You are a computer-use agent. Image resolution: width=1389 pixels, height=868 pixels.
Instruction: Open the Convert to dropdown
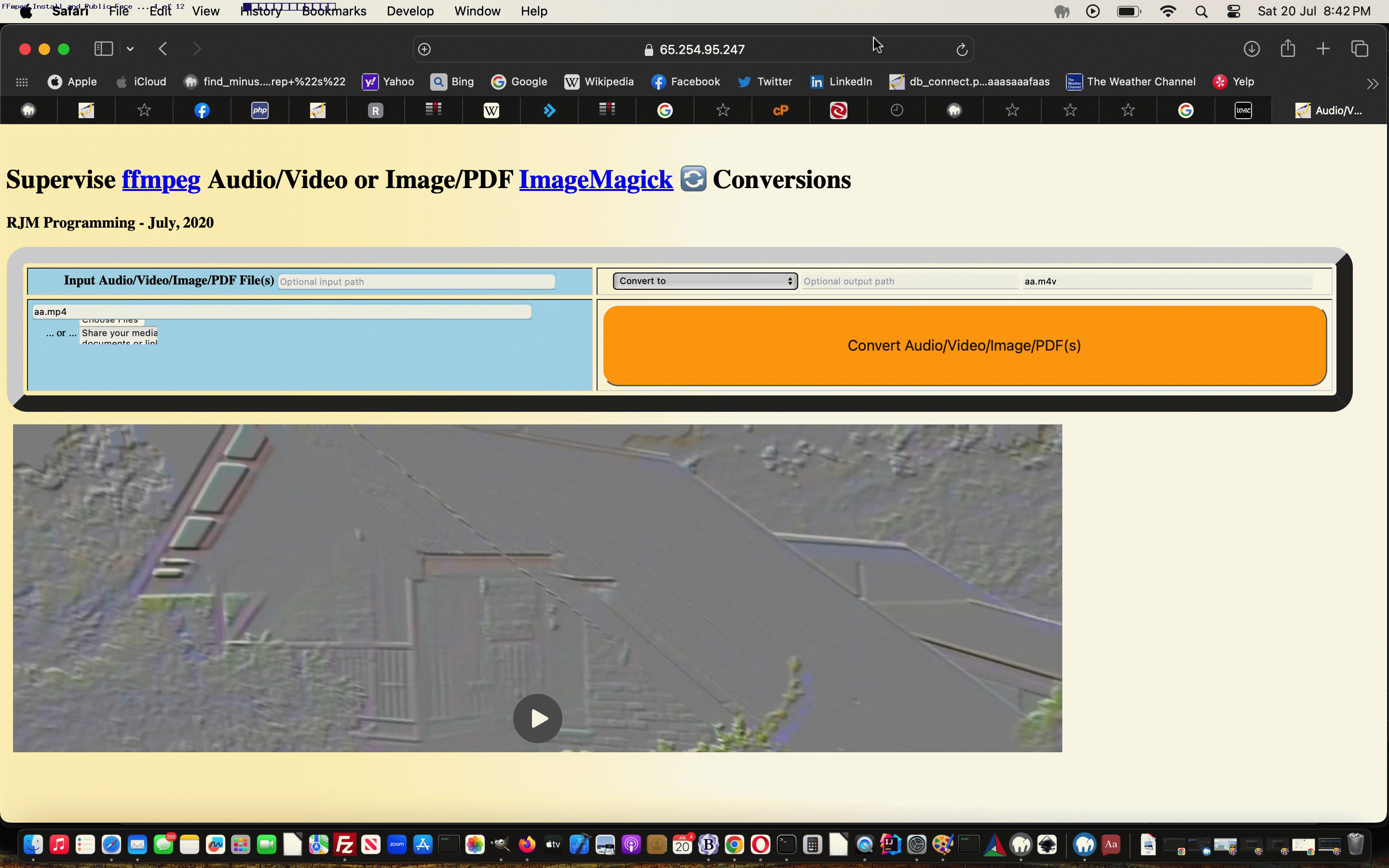pos(706,281)
